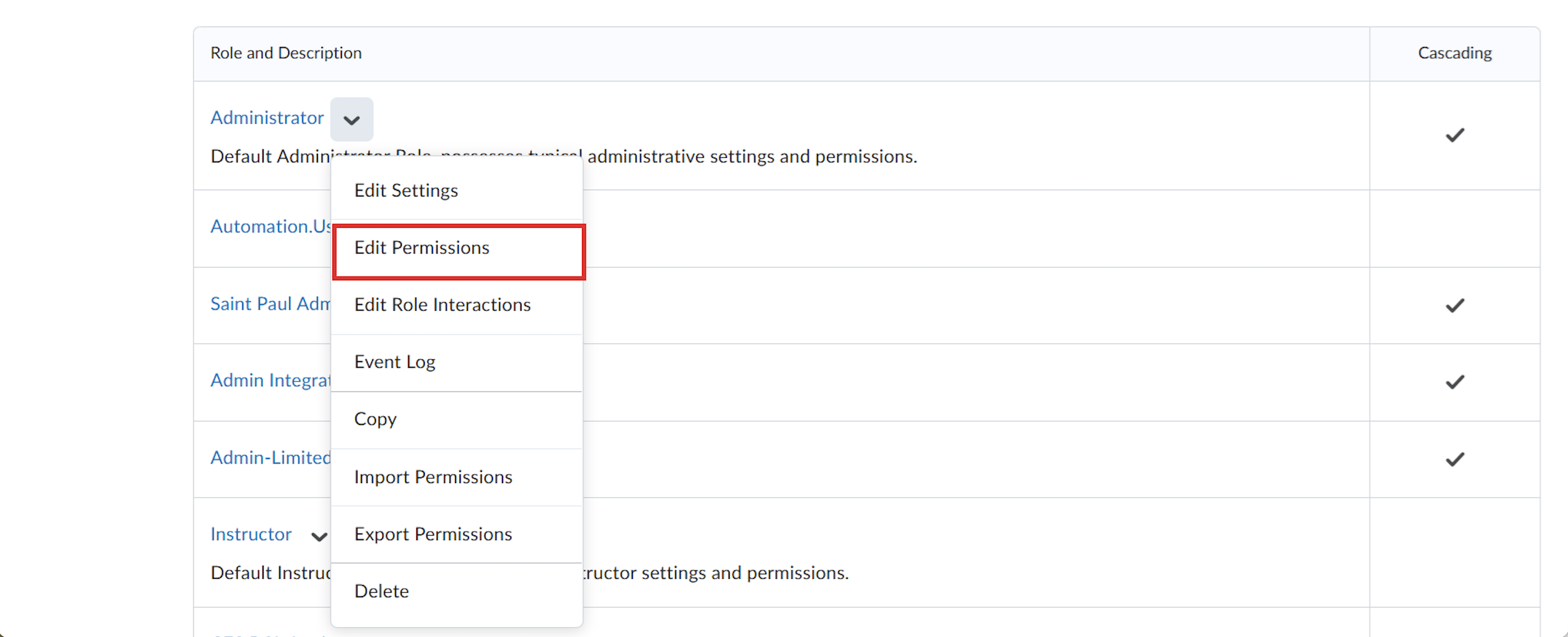Image resolution: width=1568 pixels, height=637 pixels.
Task: Open the Automation.User role link
Action: [270, 226]
